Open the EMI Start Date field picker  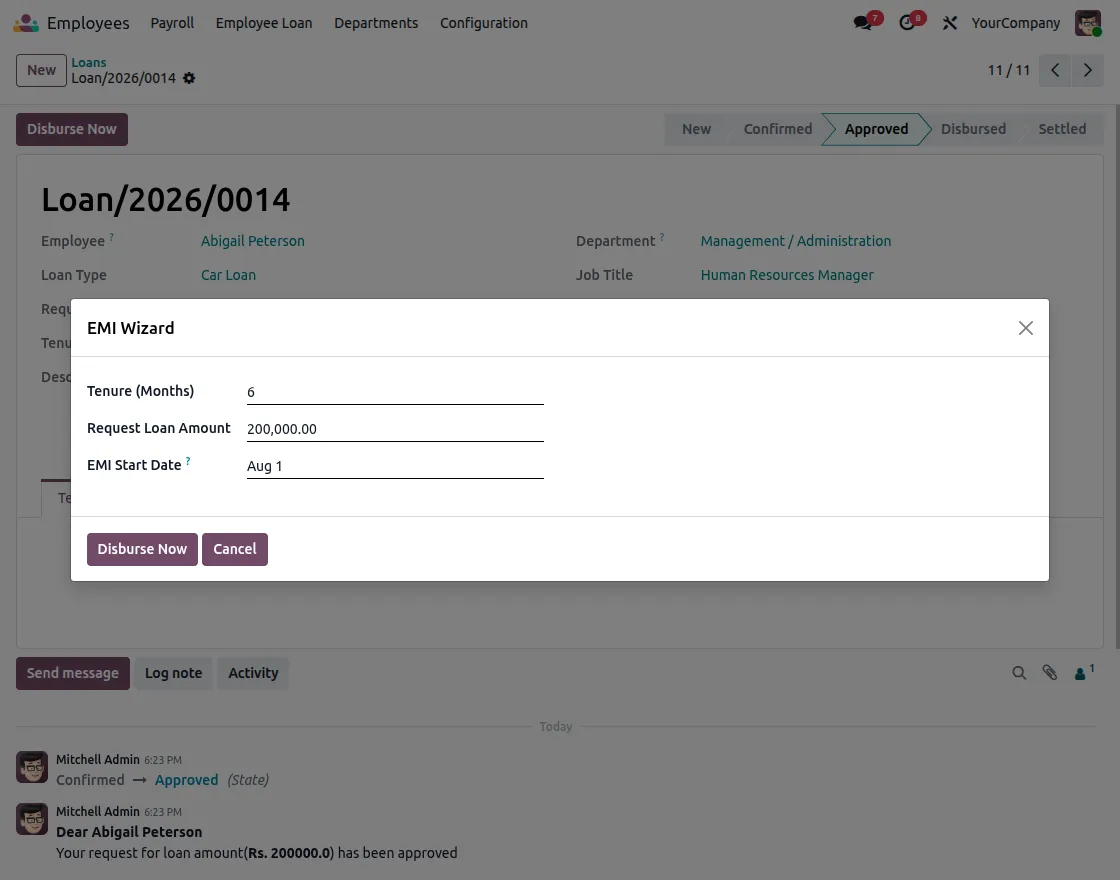pos(395,466)
